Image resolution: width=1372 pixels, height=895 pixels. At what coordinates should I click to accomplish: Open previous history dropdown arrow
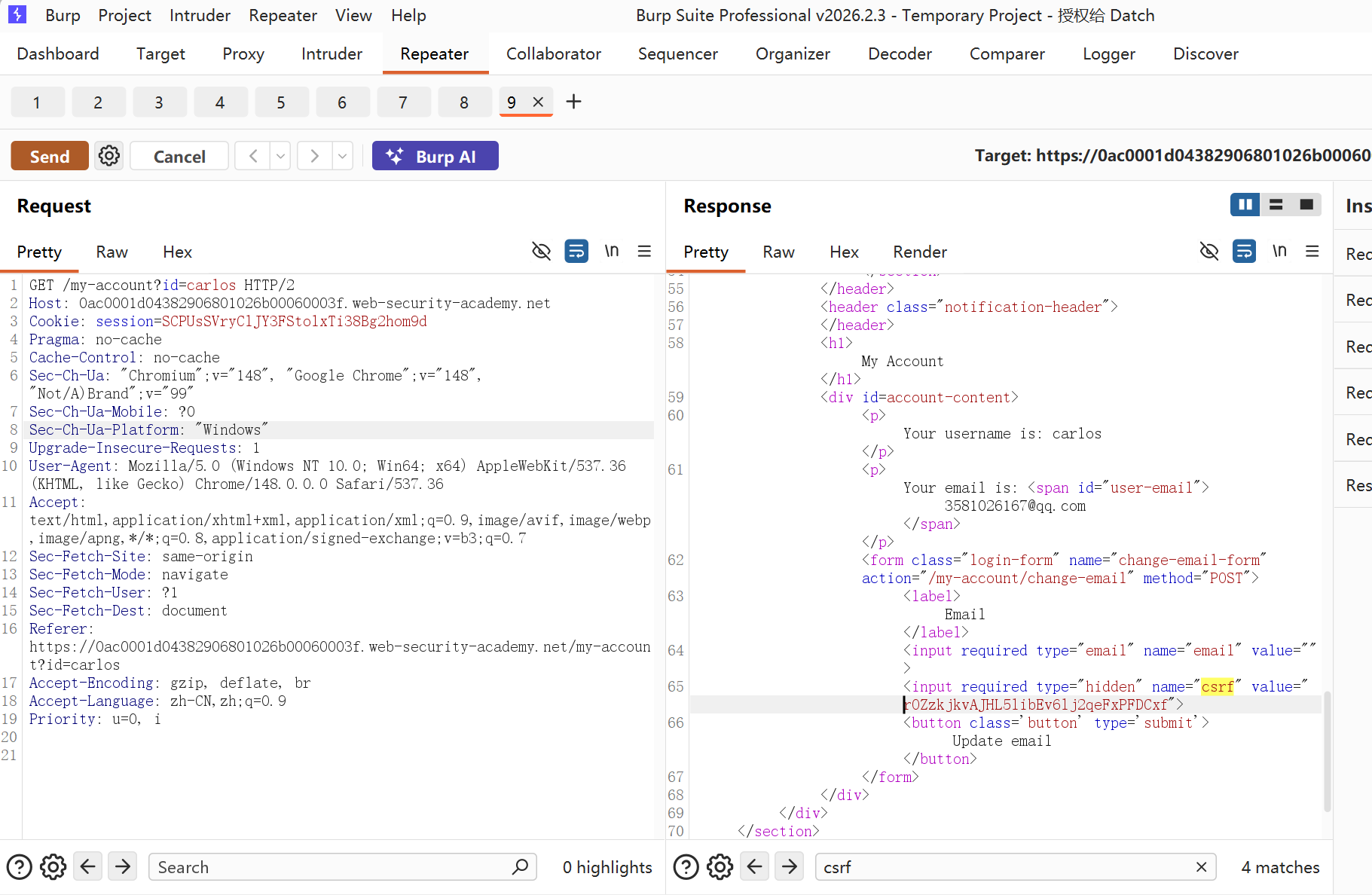(x=280, y=156)
